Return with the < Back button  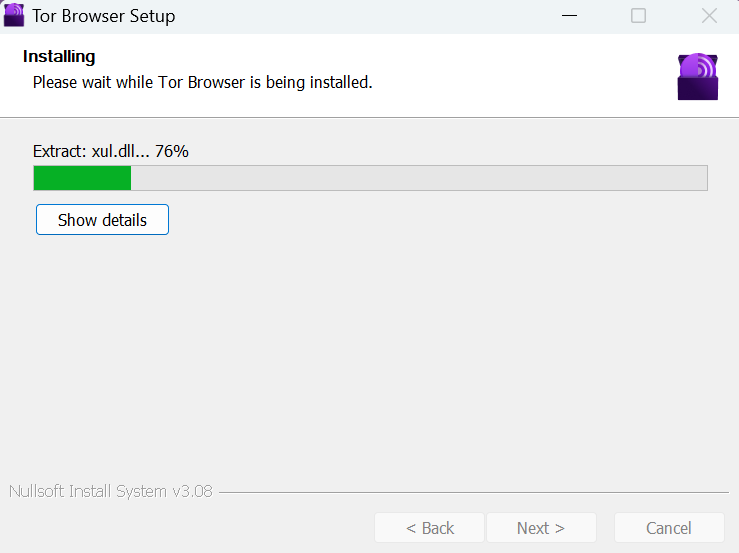[x=430, y=528]
